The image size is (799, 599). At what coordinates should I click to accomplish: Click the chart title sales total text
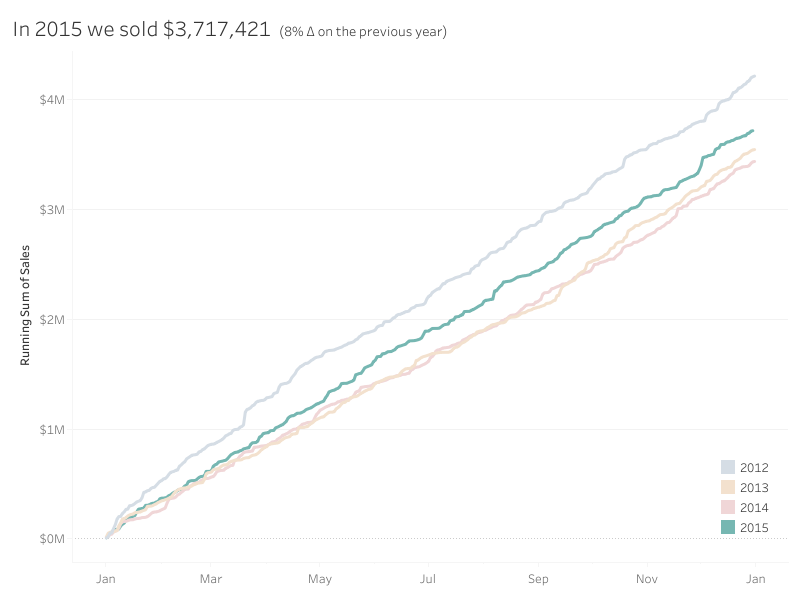coord(141,30)
